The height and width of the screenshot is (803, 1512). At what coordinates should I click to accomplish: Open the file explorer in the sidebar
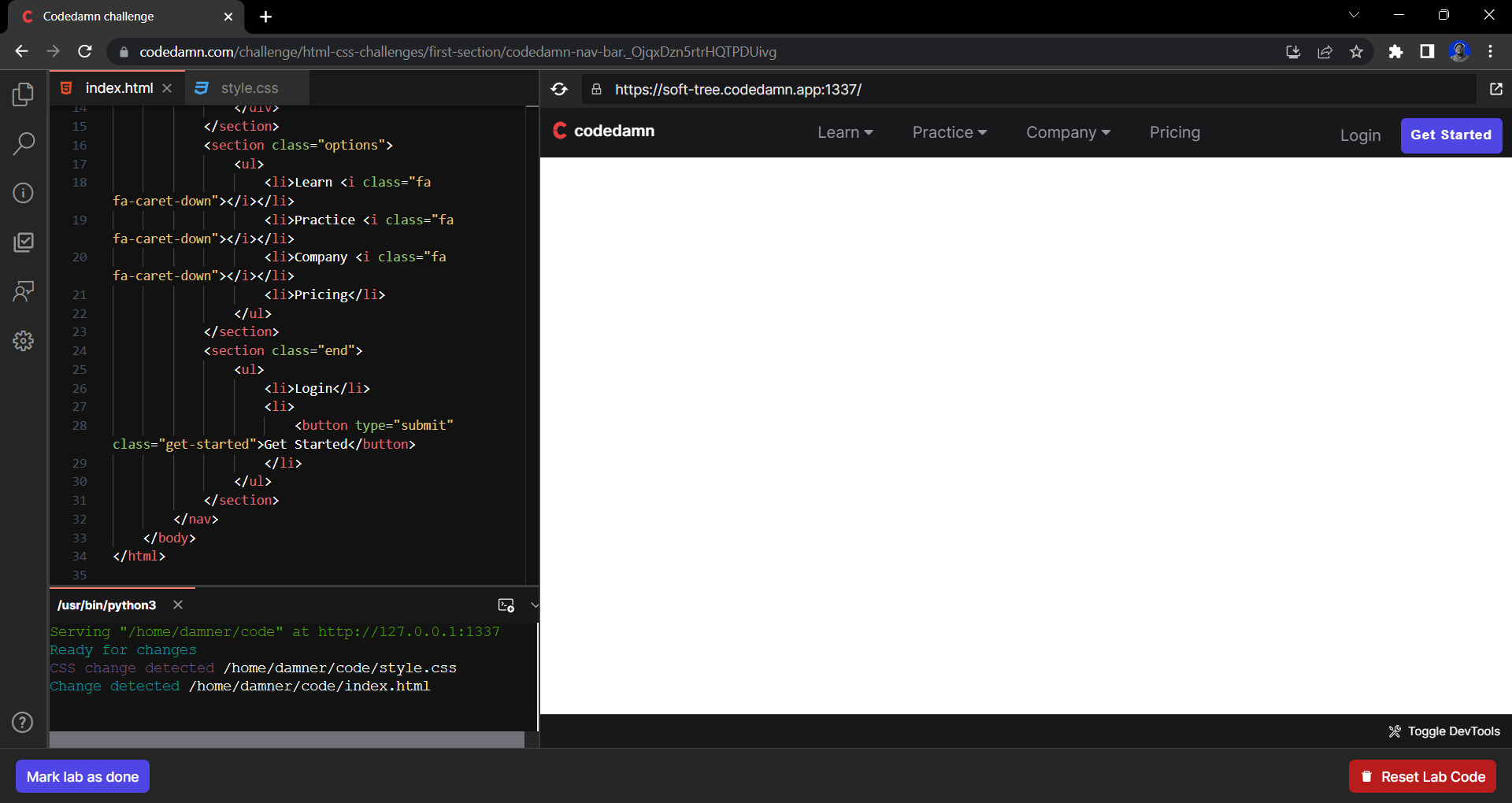pyautogui.click(x=23, y=94)
